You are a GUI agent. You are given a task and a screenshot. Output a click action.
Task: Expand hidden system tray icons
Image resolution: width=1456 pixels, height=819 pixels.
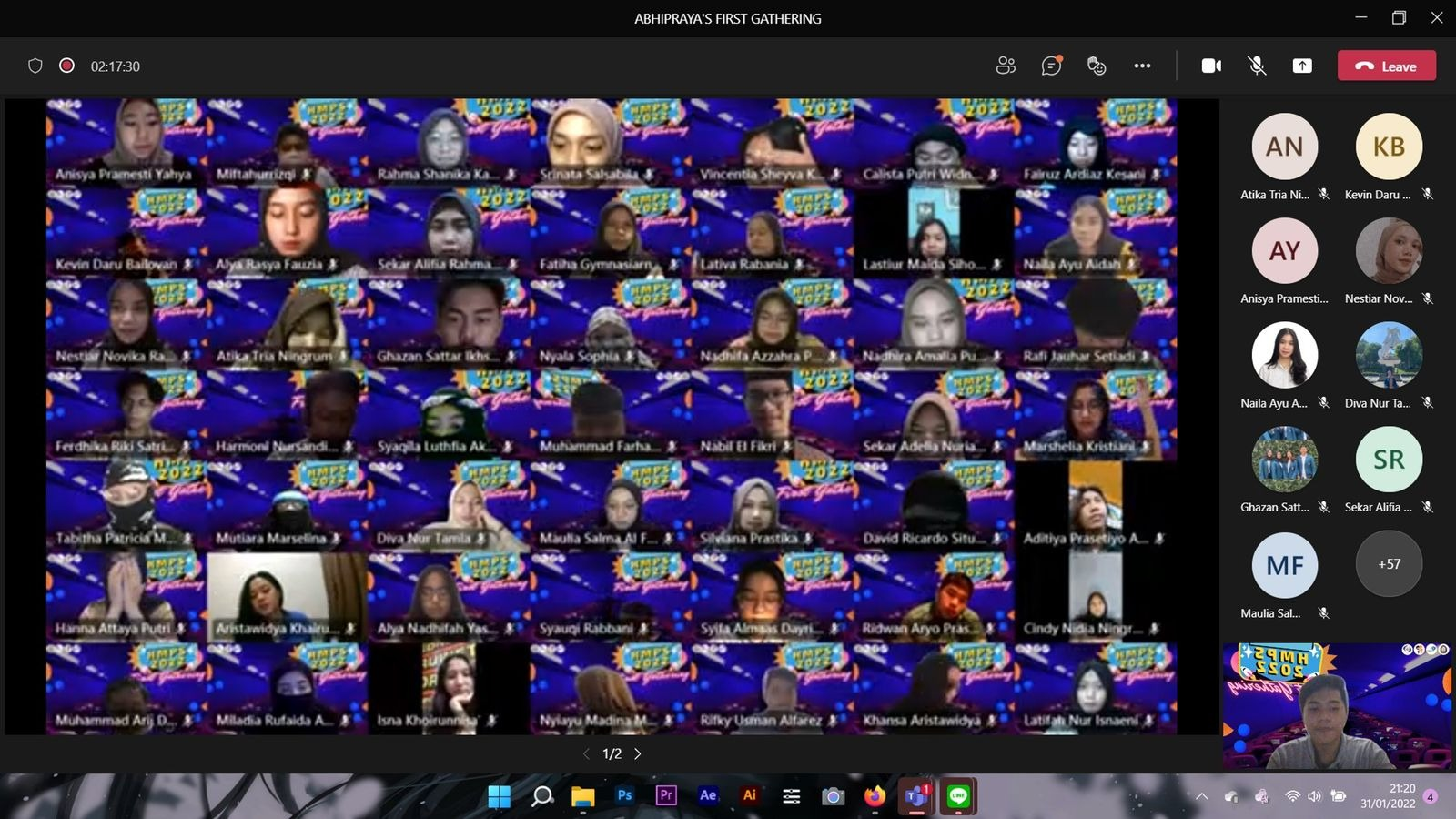click(1202, 796)
